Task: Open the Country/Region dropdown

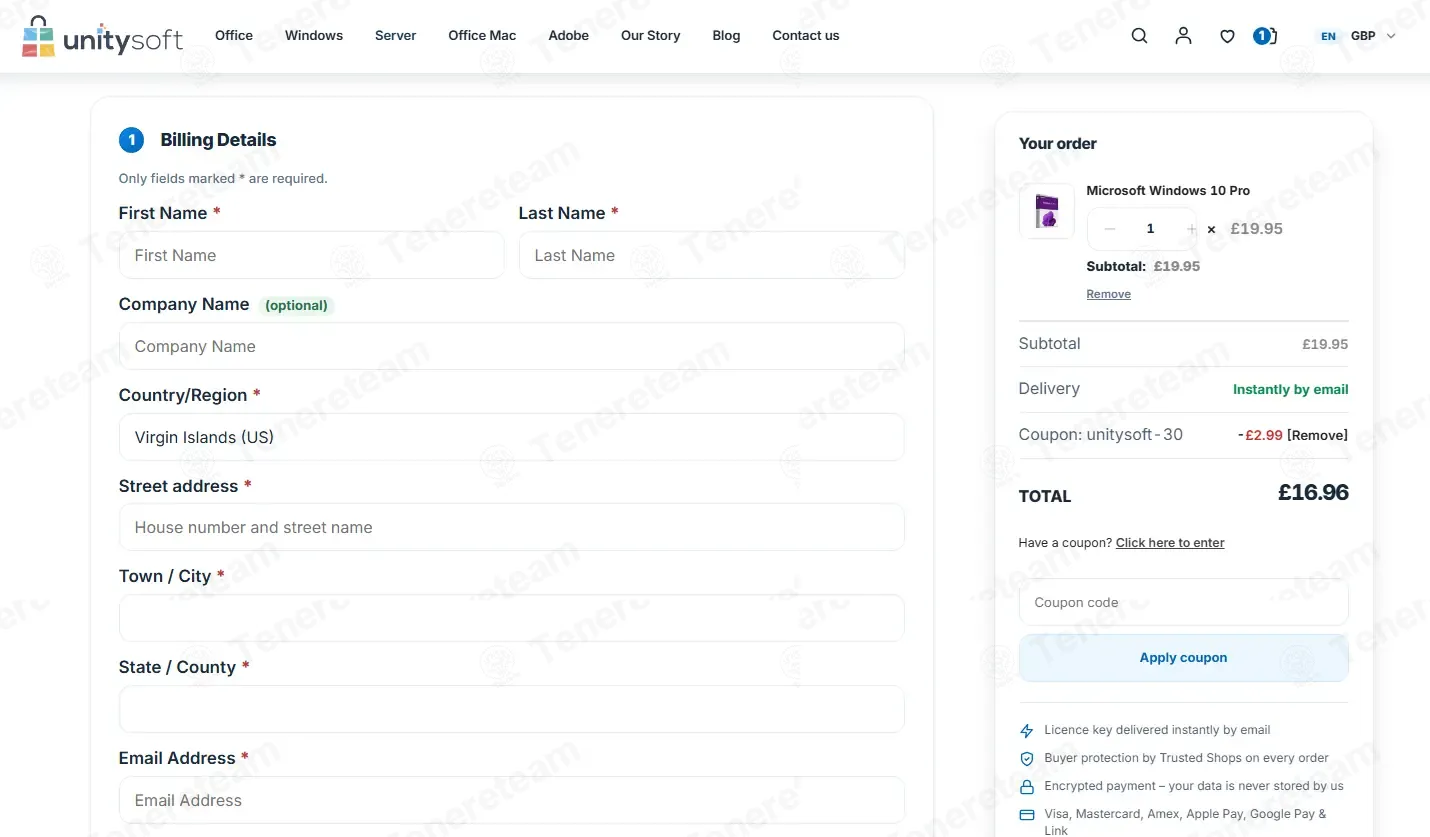Action: [512, 437]
